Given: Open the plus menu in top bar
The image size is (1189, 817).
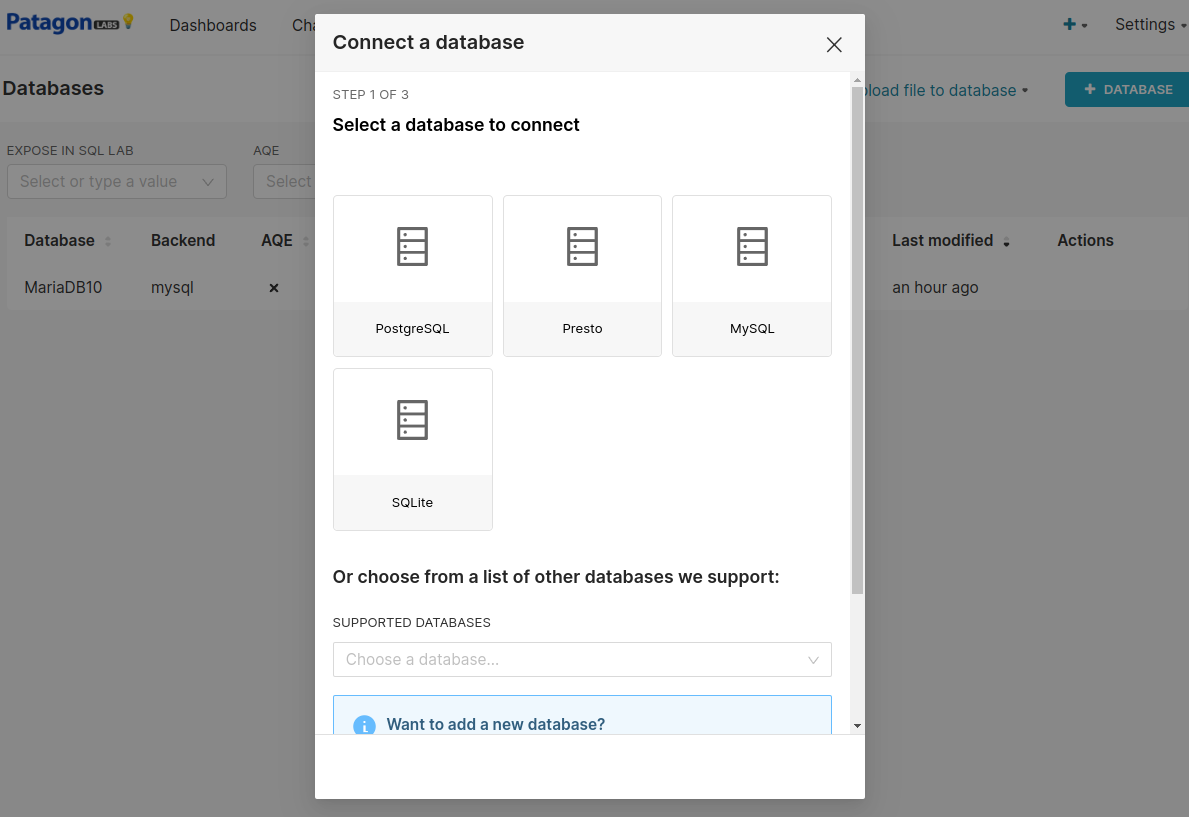Looking at the screenshot, I should pyautogui.click(x=1075, y=25).
